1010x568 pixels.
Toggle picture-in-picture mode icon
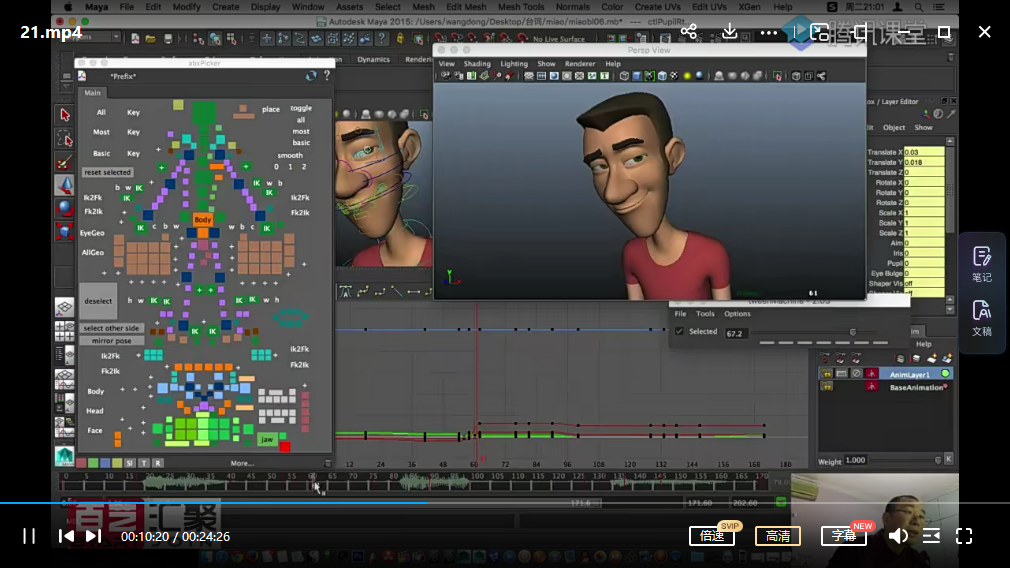click(819, 32)
